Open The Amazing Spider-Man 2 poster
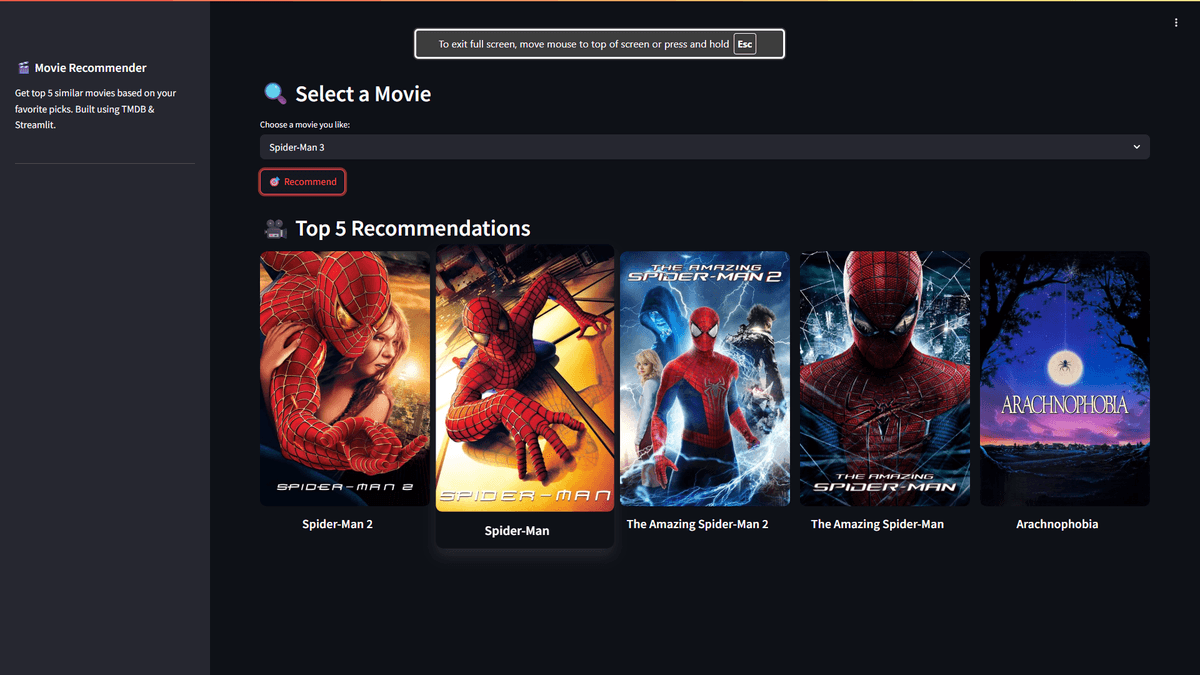 705,378
